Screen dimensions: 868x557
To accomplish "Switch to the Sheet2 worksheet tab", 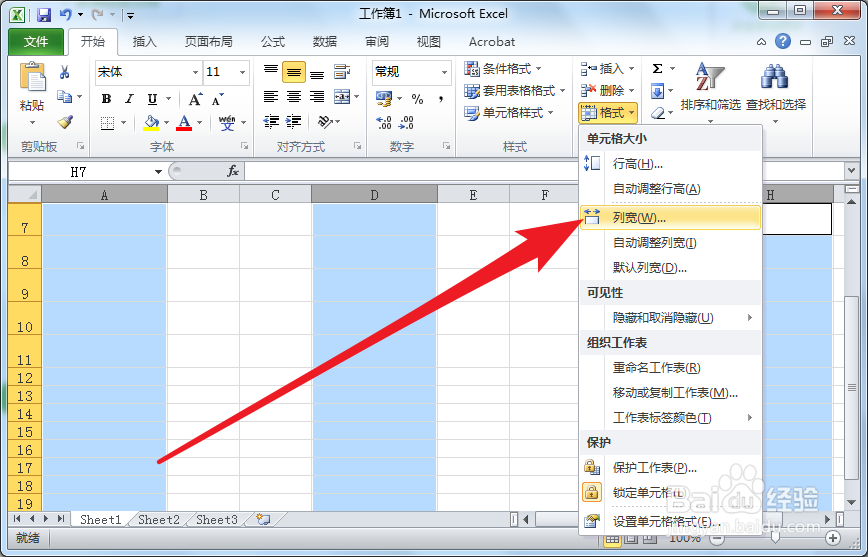I will 159,519.
